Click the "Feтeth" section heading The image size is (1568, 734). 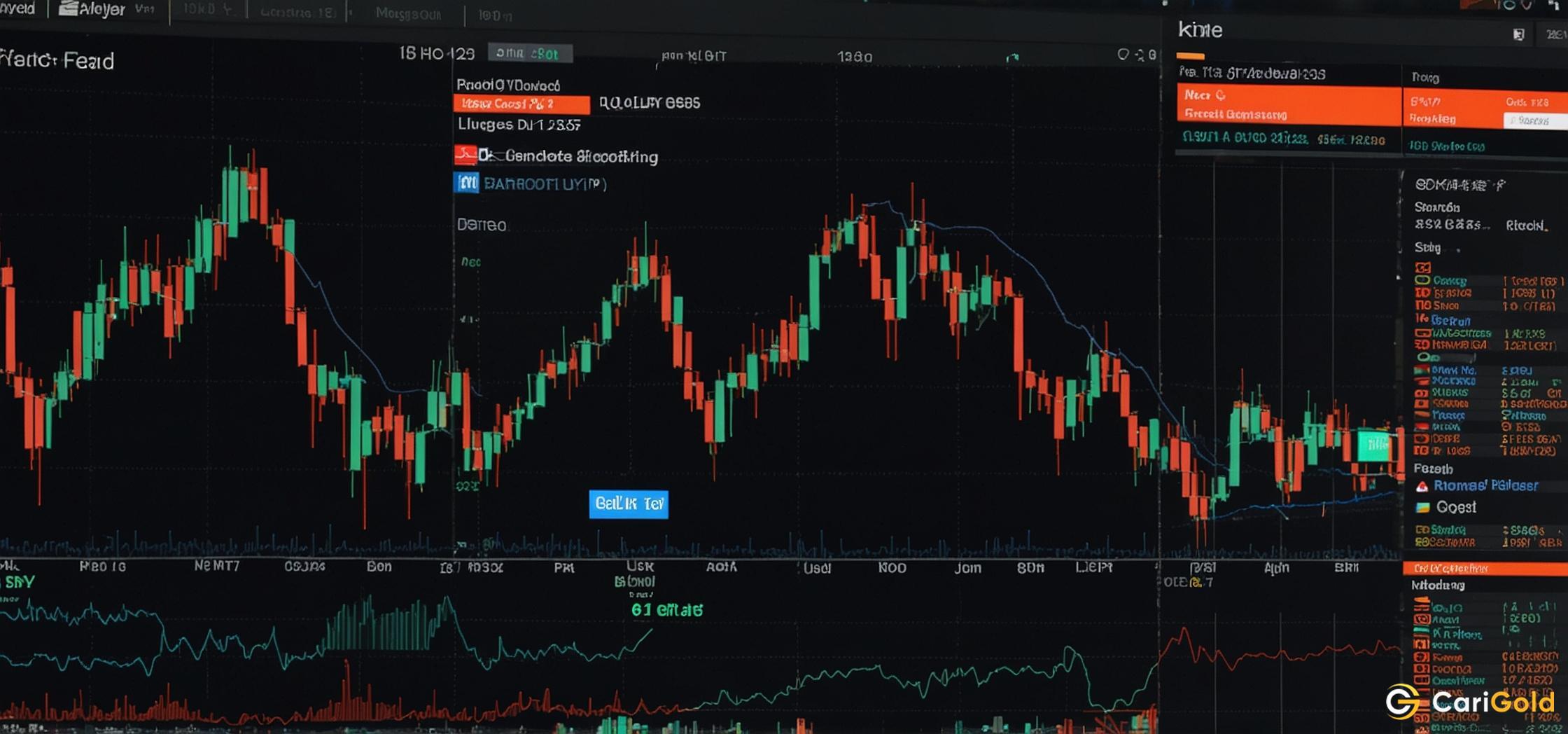pos(1433,469)
